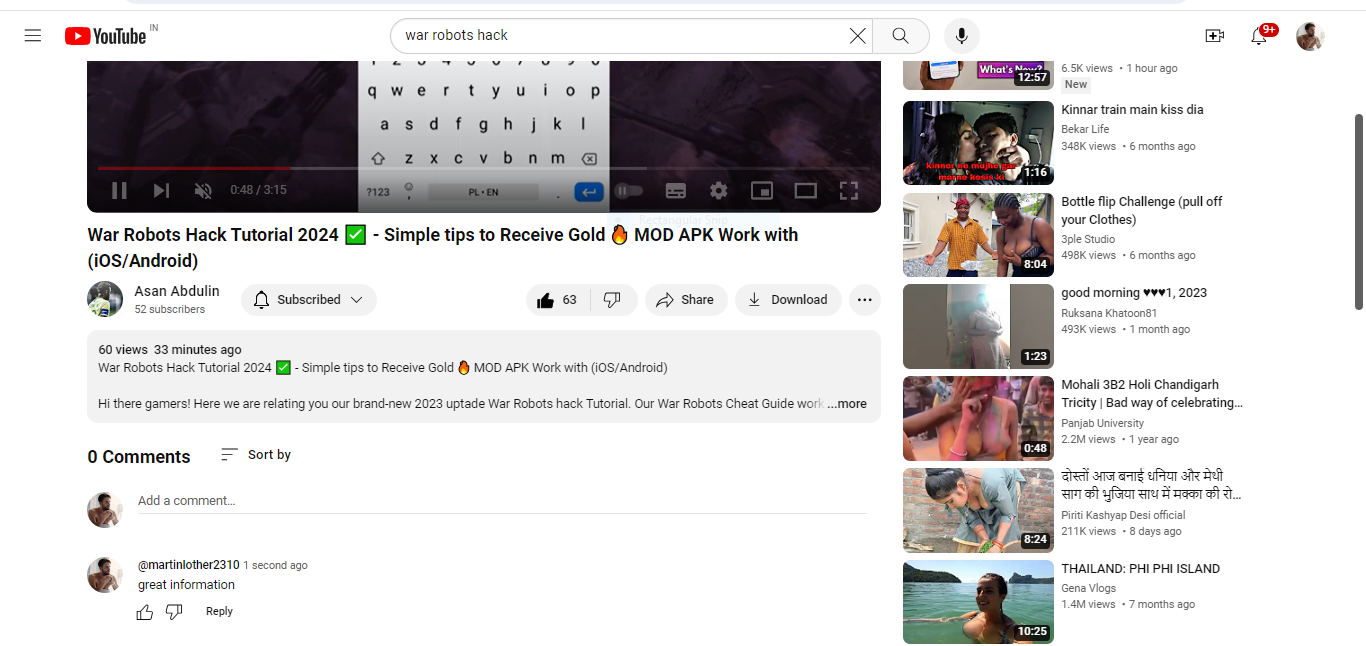
Task: Click the magnifier search button
Action: point(900,36)
